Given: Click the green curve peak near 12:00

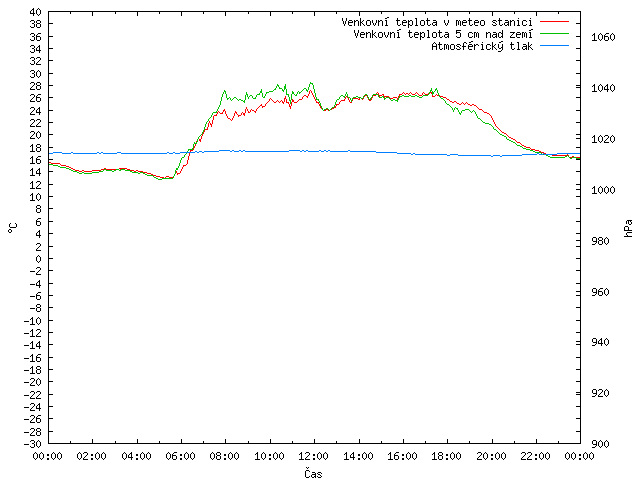Looking at the screenshot, I should click(x=311, y=83).
